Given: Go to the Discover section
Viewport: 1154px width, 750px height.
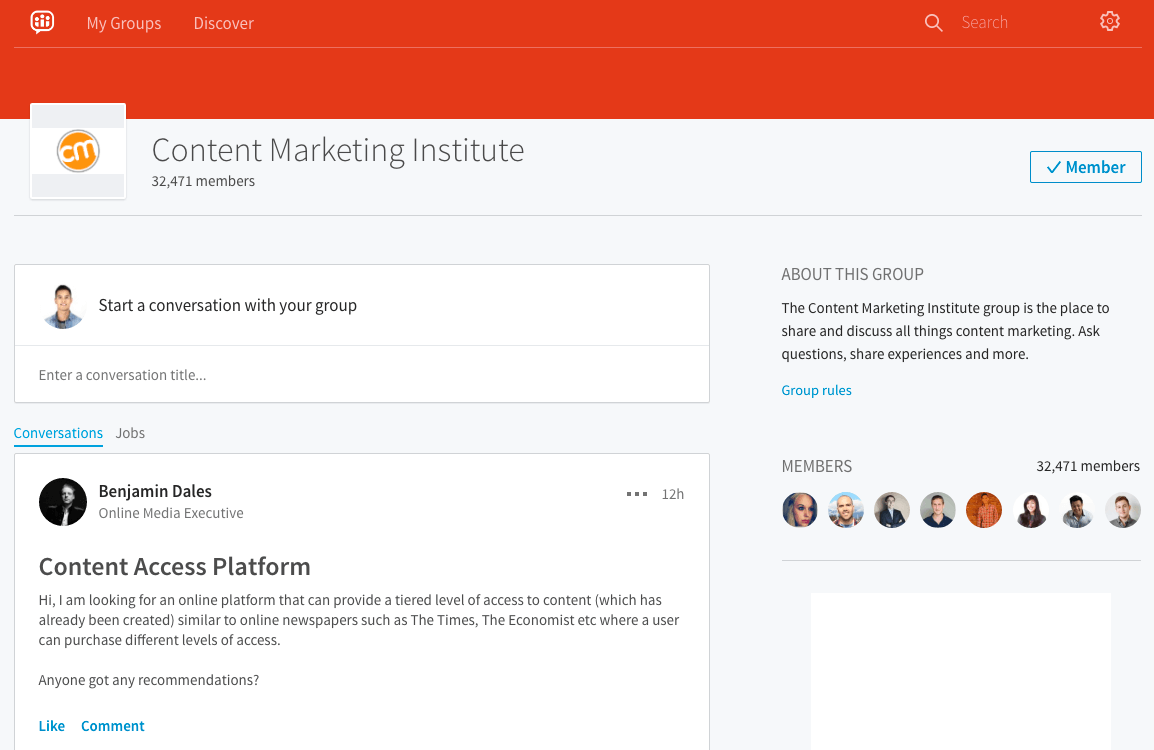Looking at the screenshot, I should 224,23.
